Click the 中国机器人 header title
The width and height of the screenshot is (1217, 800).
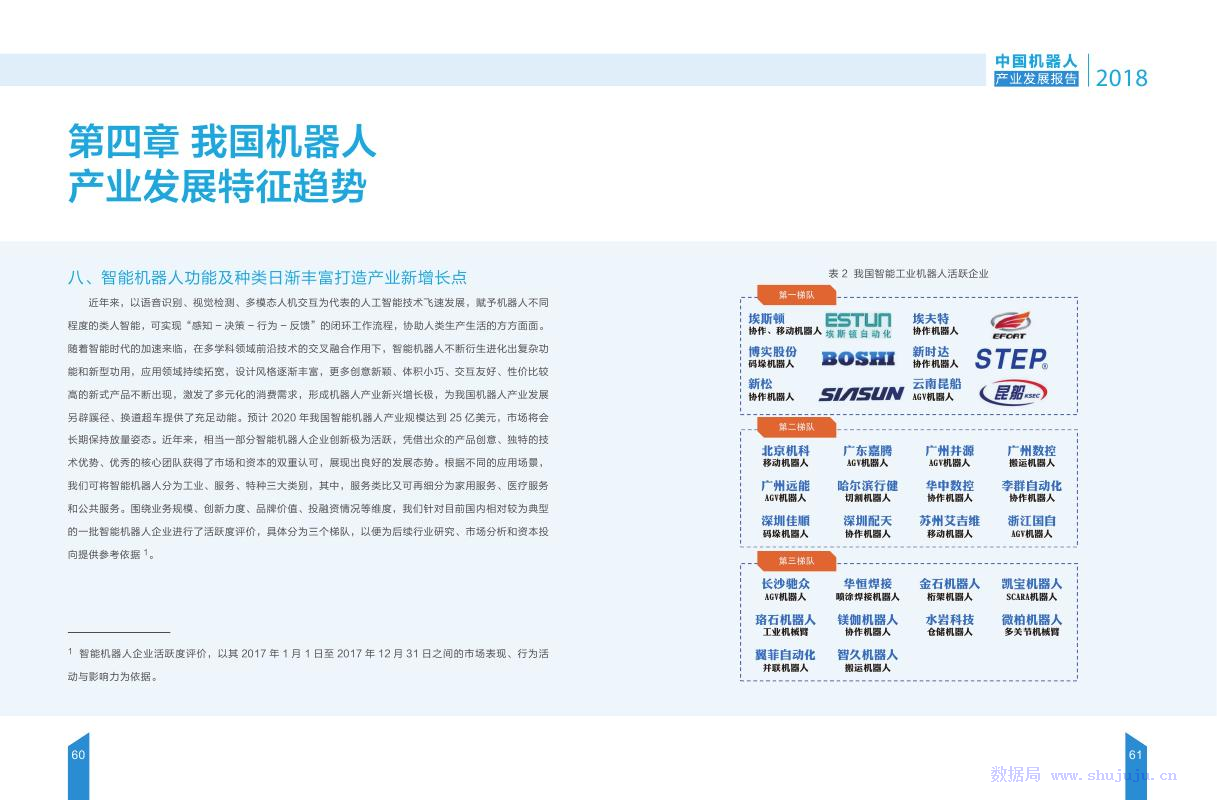click(1037, 62)
